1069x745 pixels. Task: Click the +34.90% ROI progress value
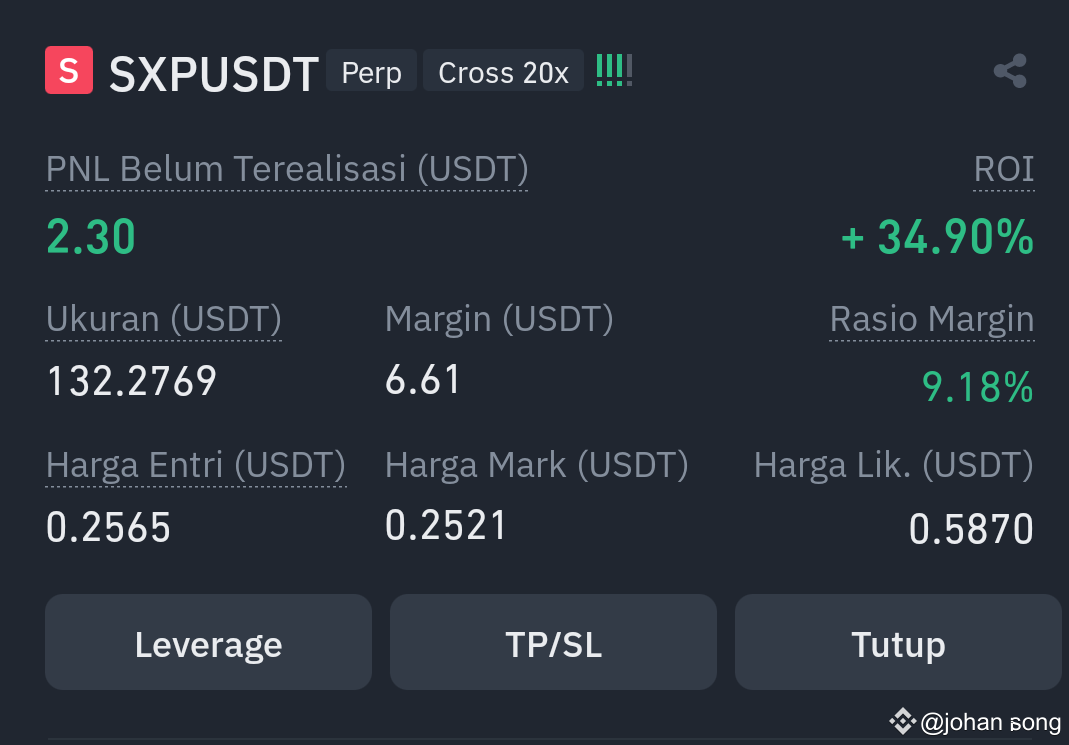click(x=935, y=238)
